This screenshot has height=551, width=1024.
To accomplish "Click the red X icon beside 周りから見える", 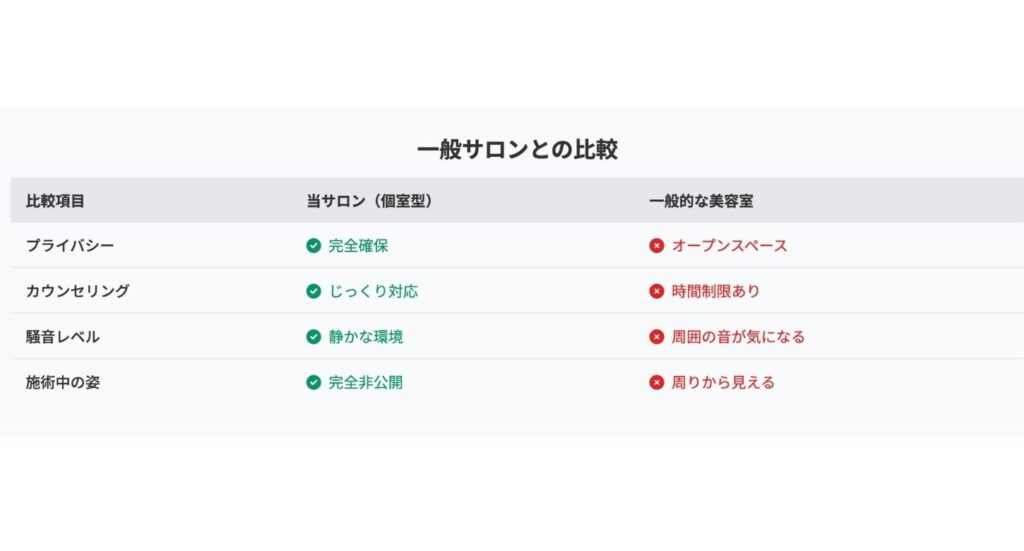I will [x=656, y=383].
